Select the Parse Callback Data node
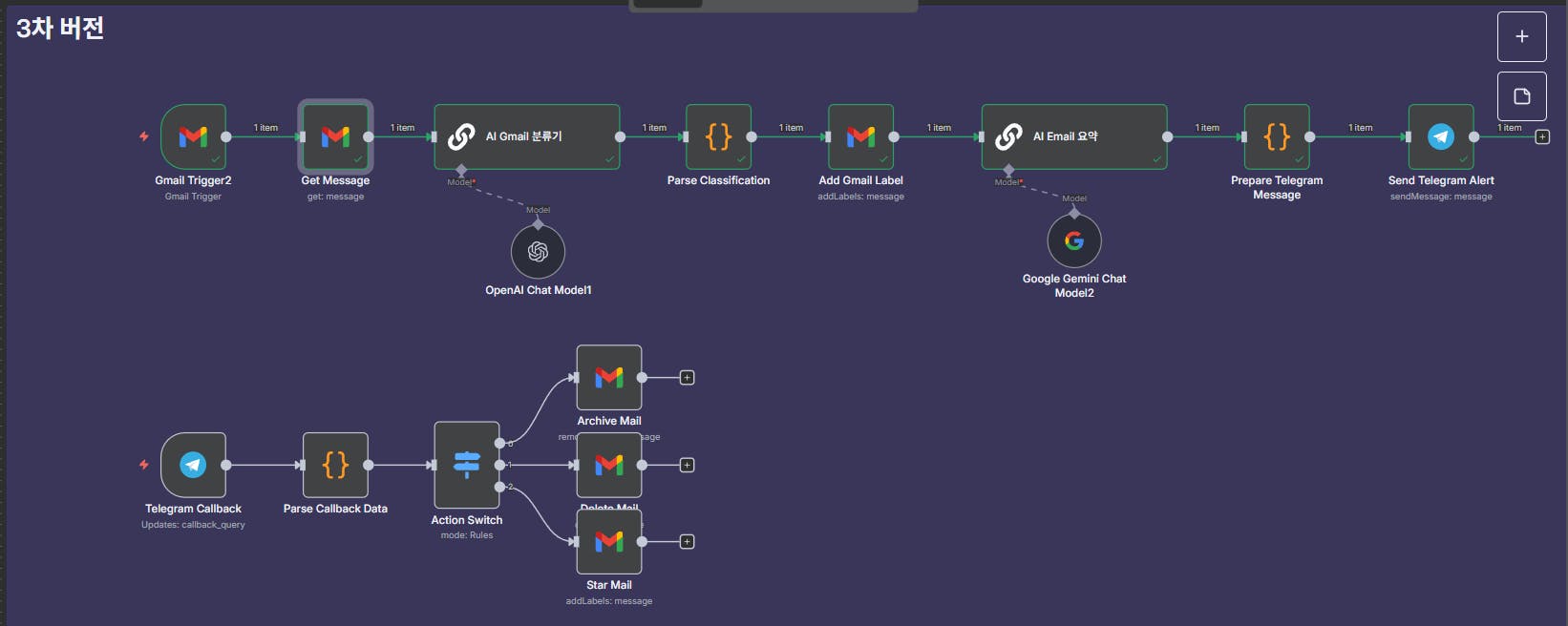Image resolution: width=1568 pixels, height=626 pixels. tap(335, 465)
